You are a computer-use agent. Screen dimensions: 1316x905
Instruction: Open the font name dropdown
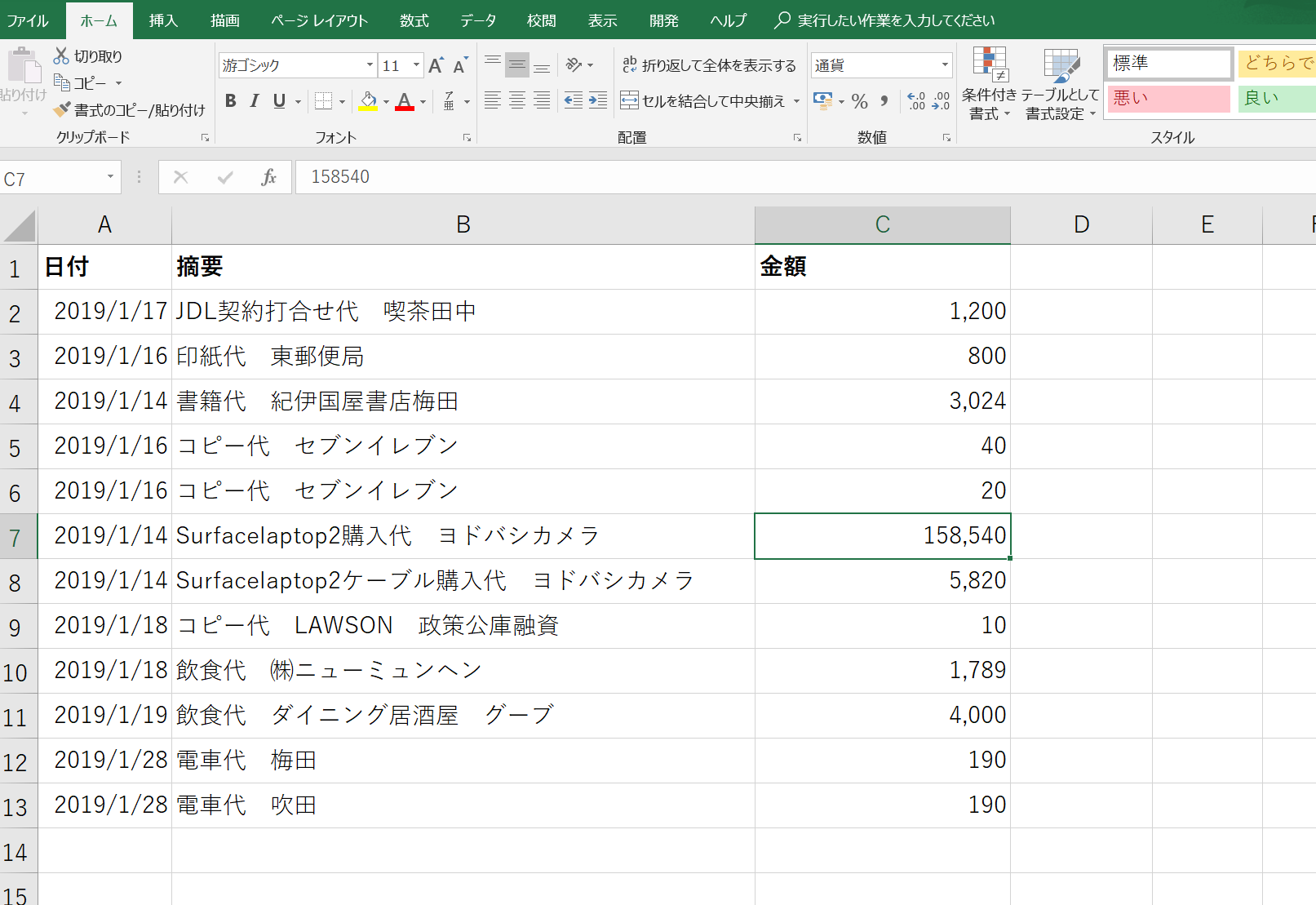pyautogui.click(x=370, y=65)
